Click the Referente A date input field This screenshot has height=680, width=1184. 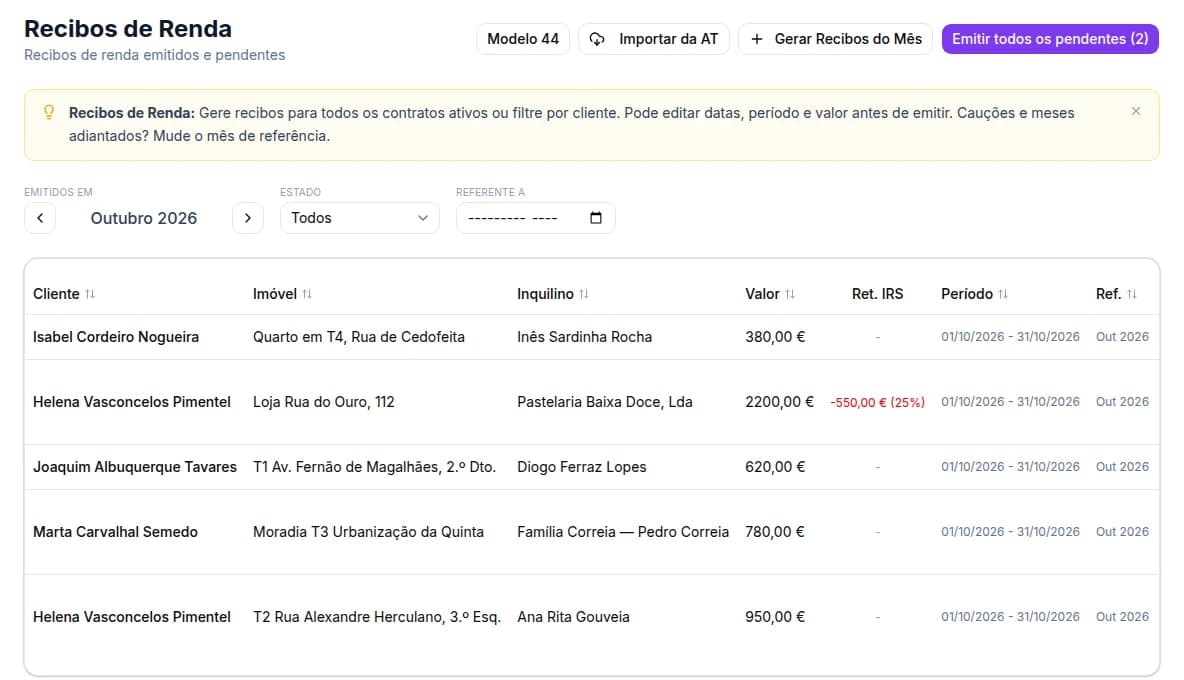pyautogui.click(x=535, y=218)
